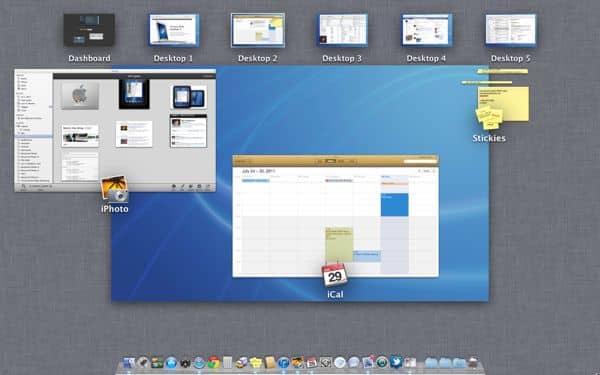Click the iTunes icon in the Dock
Screen dimensions: 600x375
[x=283, y=362]
